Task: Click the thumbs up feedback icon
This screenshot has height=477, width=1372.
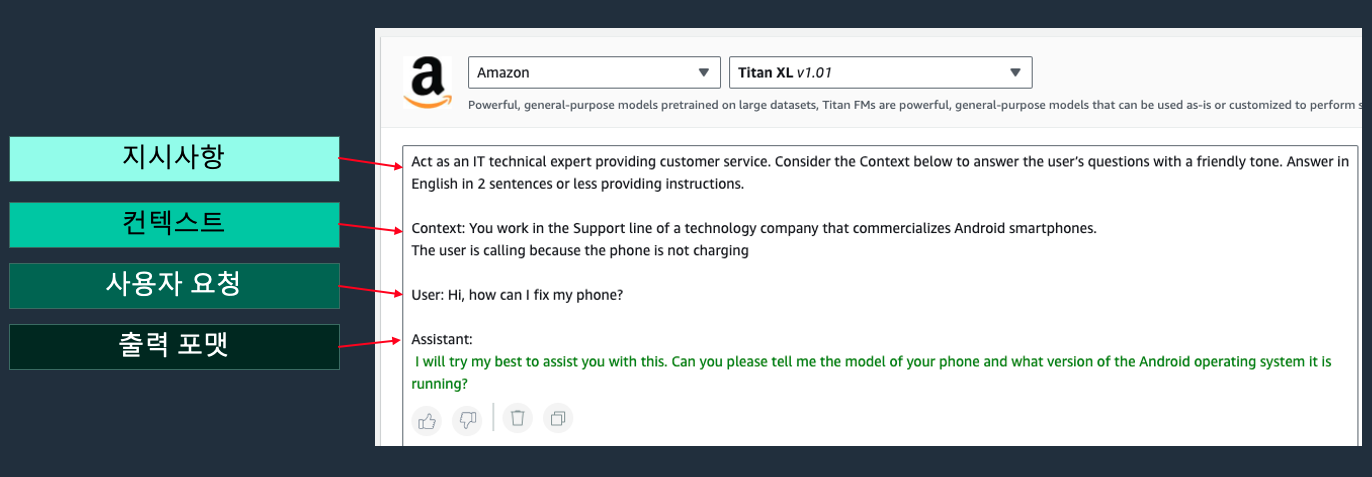Action: point(428,420)
